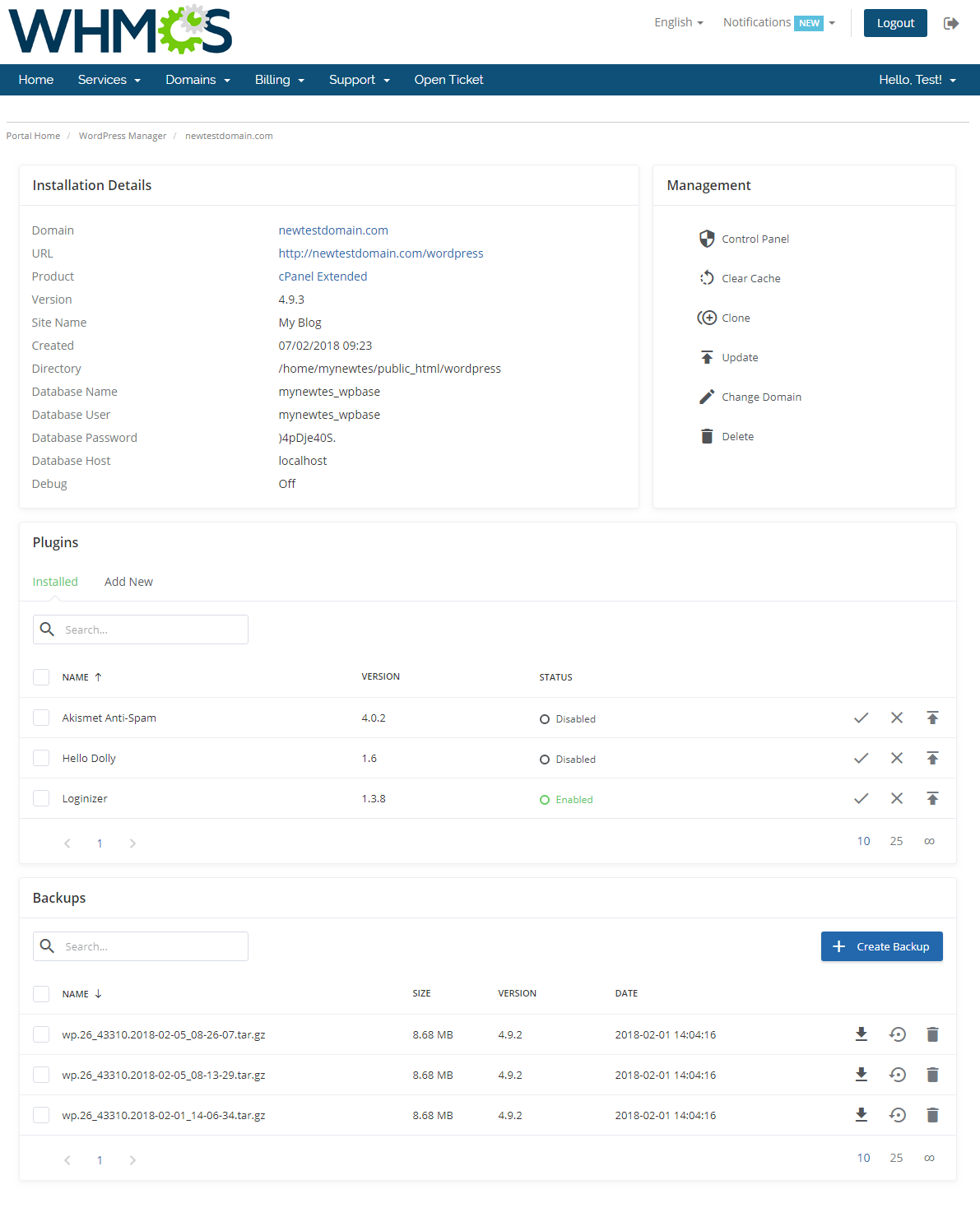The width and height of the screenshot is (980, 1208).
Task: Expand the Support menu
Action: click(360, 80)
